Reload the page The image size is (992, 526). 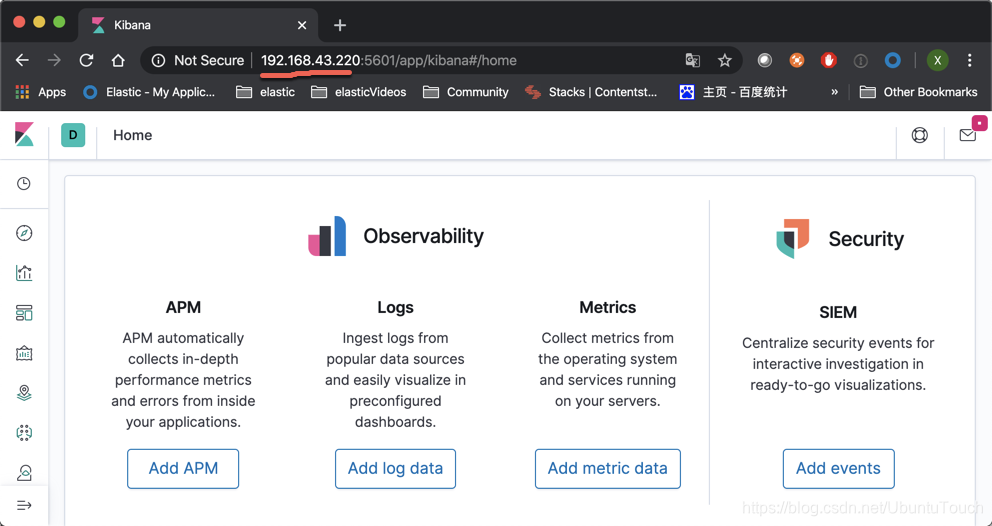[x=86, y=60]
